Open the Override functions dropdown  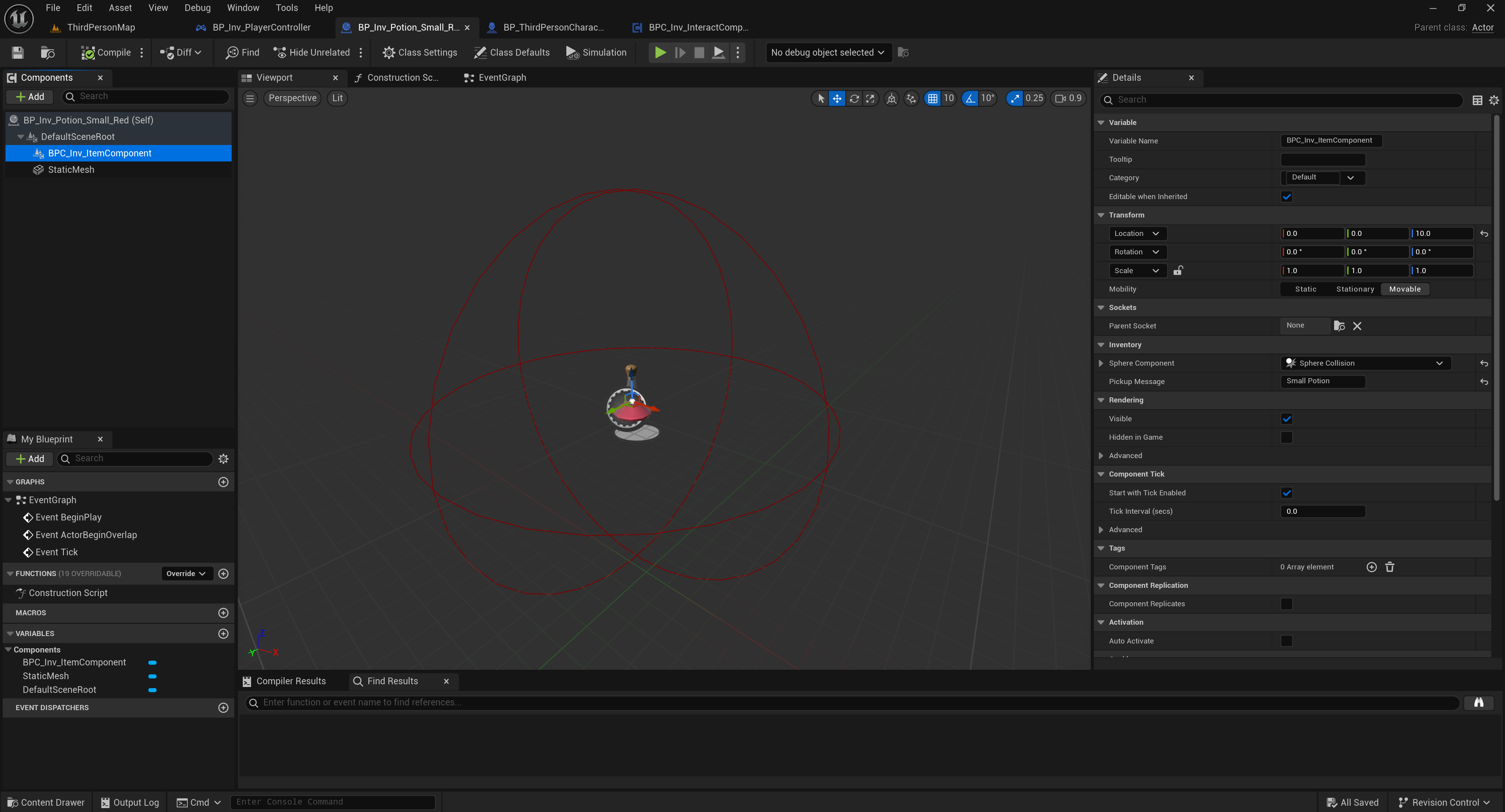tap(186, 574)
